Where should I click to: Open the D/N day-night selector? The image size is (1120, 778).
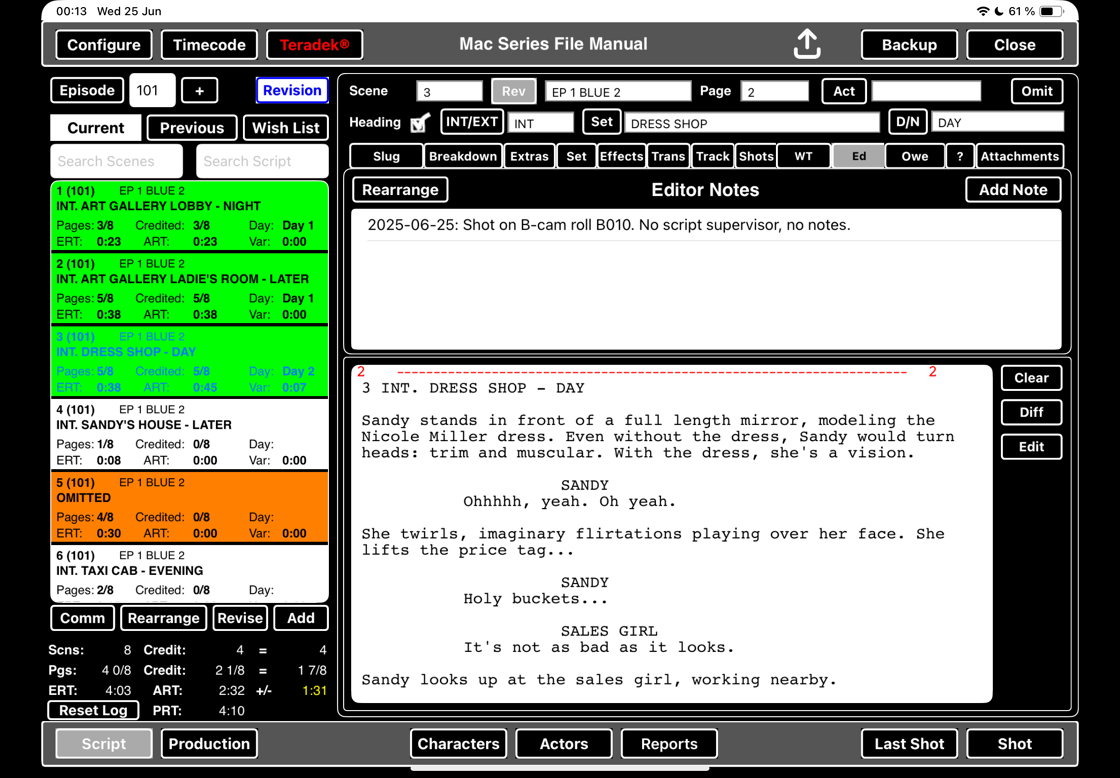click(907, 122)
